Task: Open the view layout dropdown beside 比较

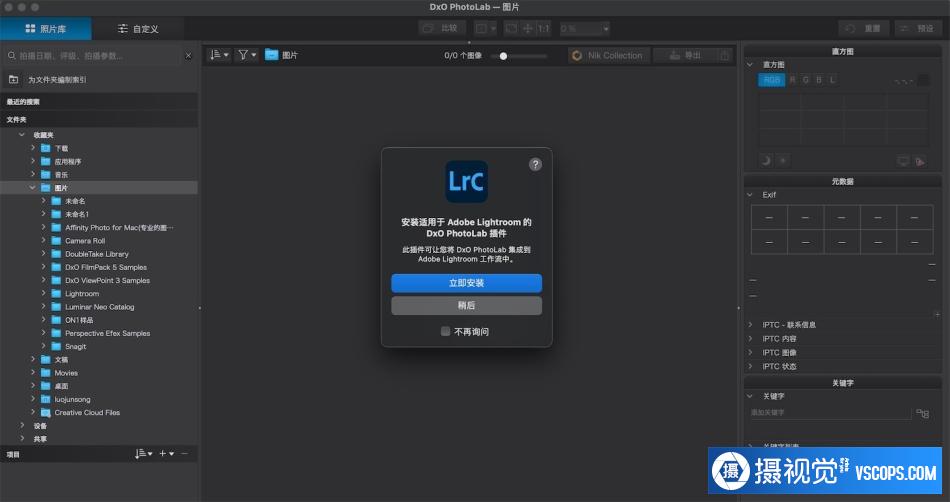Action: pos(486,28)
